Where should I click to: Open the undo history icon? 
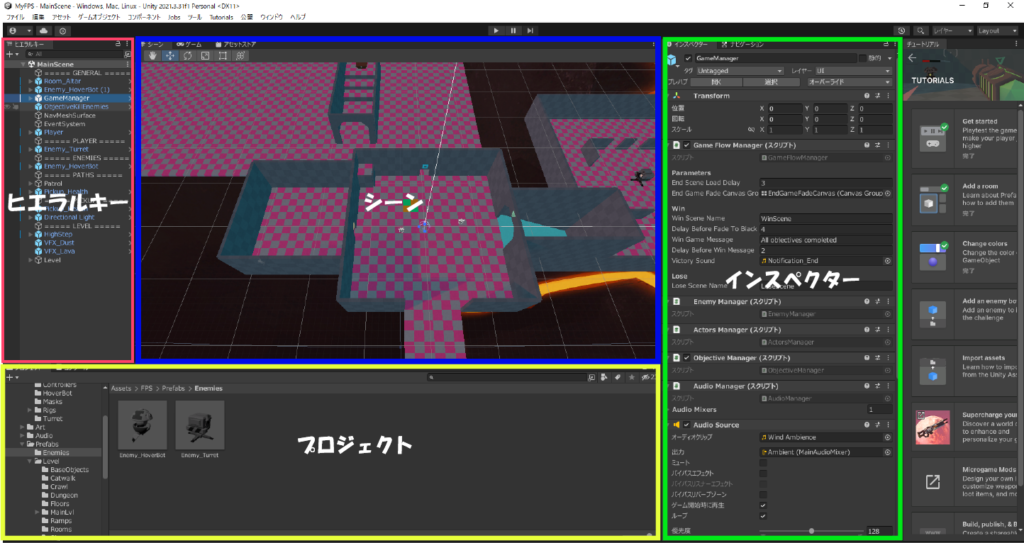(903, 31)
